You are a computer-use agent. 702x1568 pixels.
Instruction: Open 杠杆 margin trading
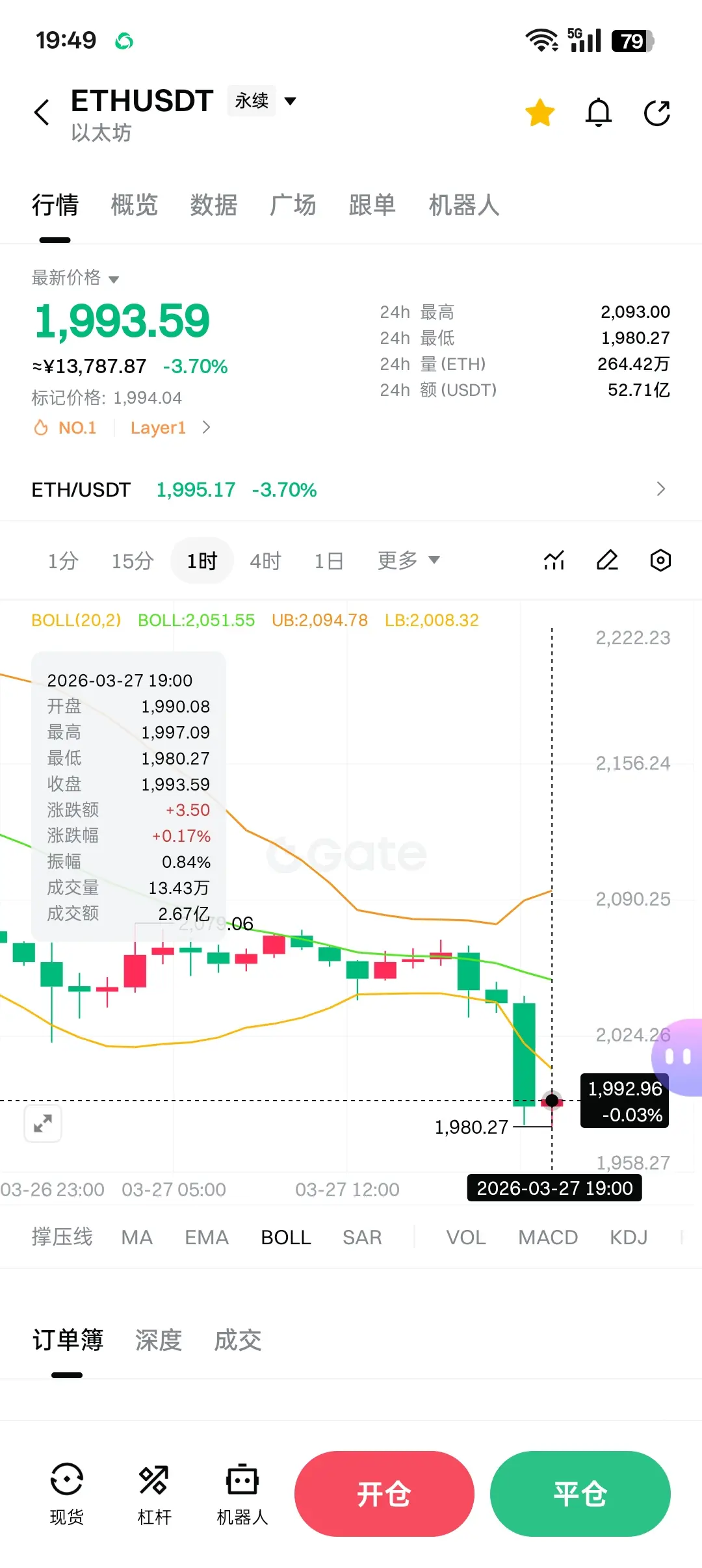tap(154, 1494)
